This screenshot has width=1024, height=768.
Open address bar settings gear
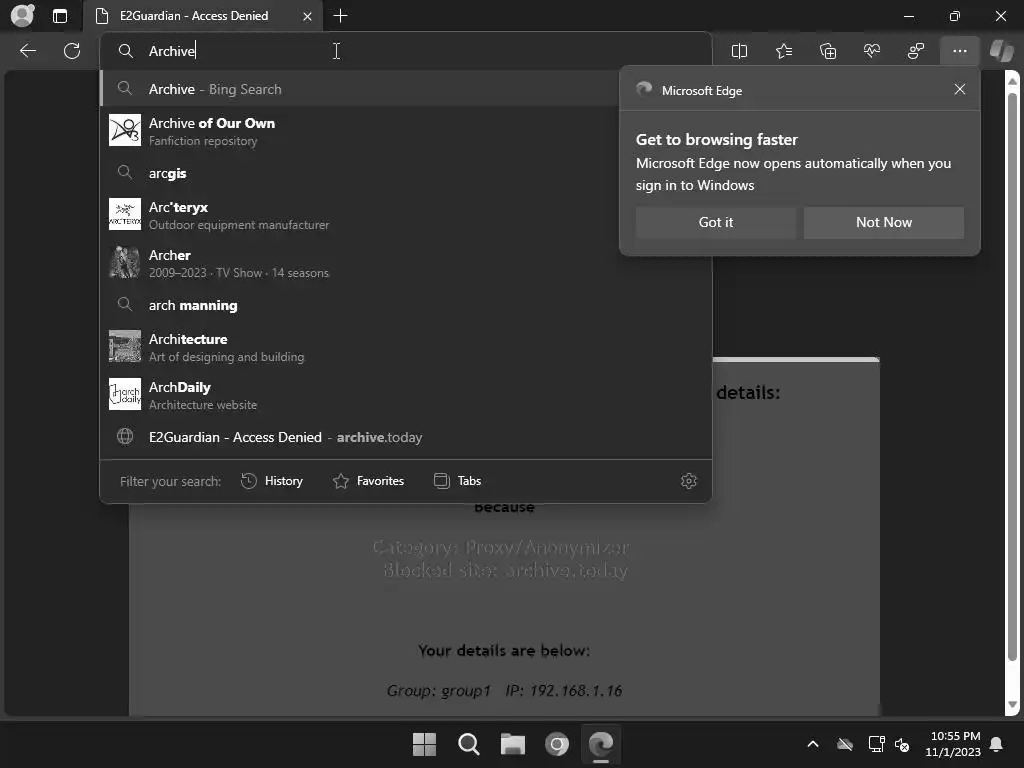688,481
